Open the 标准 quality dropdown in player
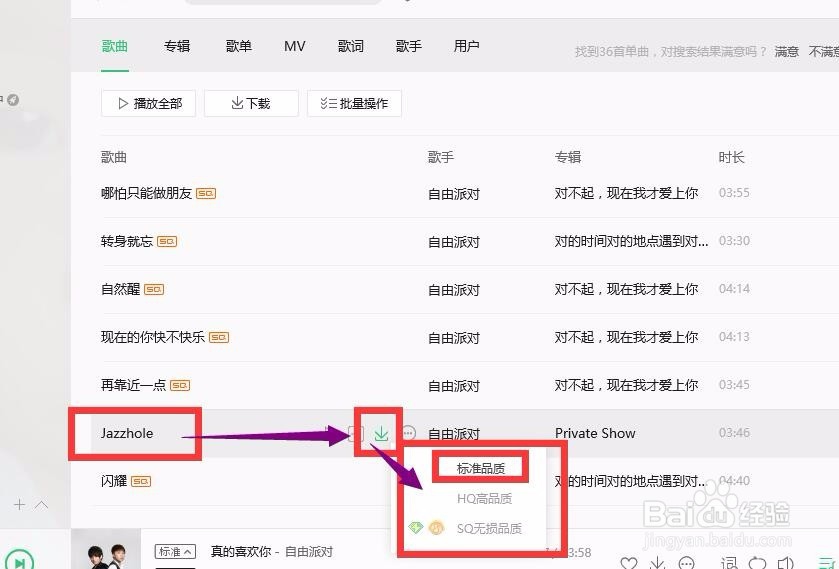This screenshot has height=569, width=839. 175,551
